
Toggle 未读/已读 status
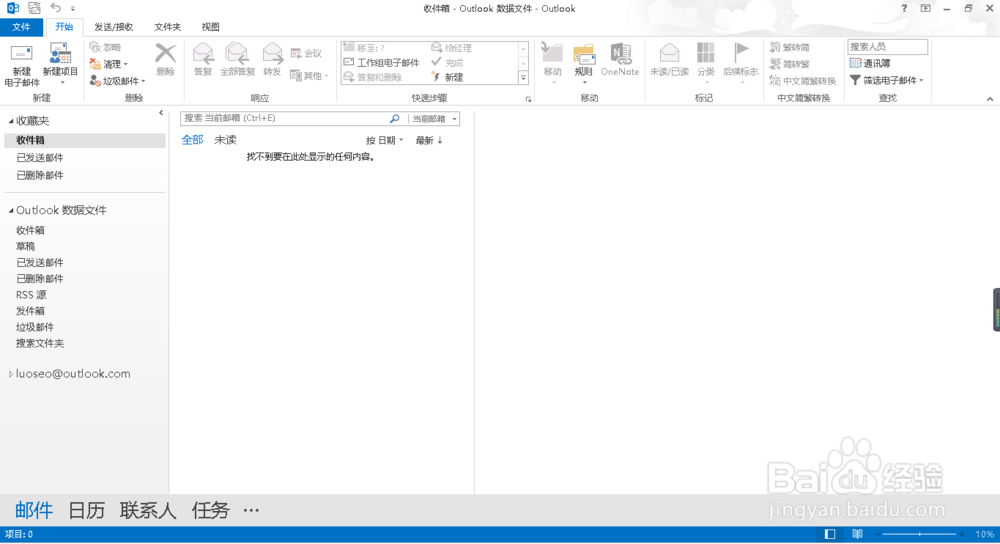pos(669,60)
